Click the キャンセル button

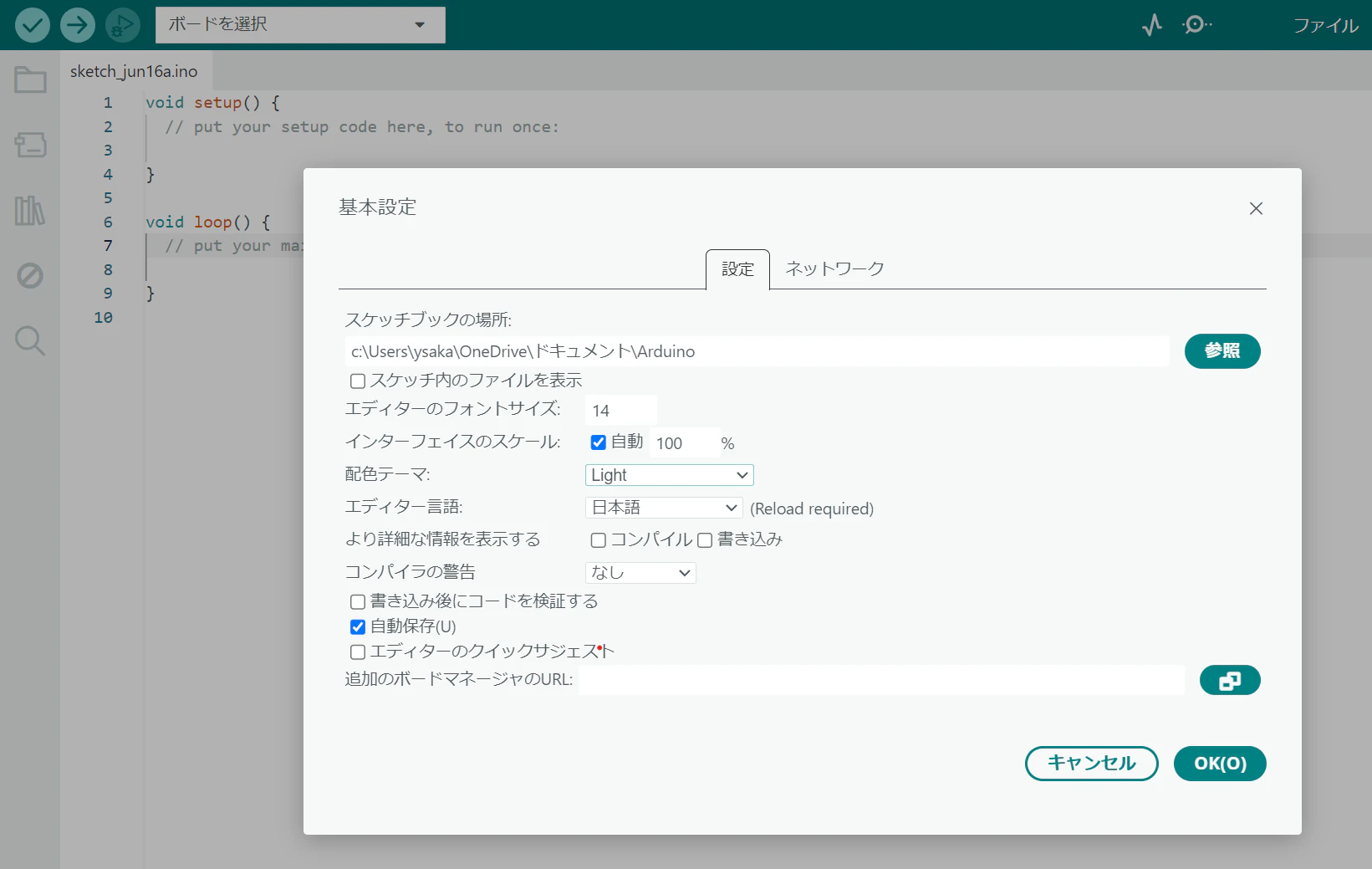1092,764
